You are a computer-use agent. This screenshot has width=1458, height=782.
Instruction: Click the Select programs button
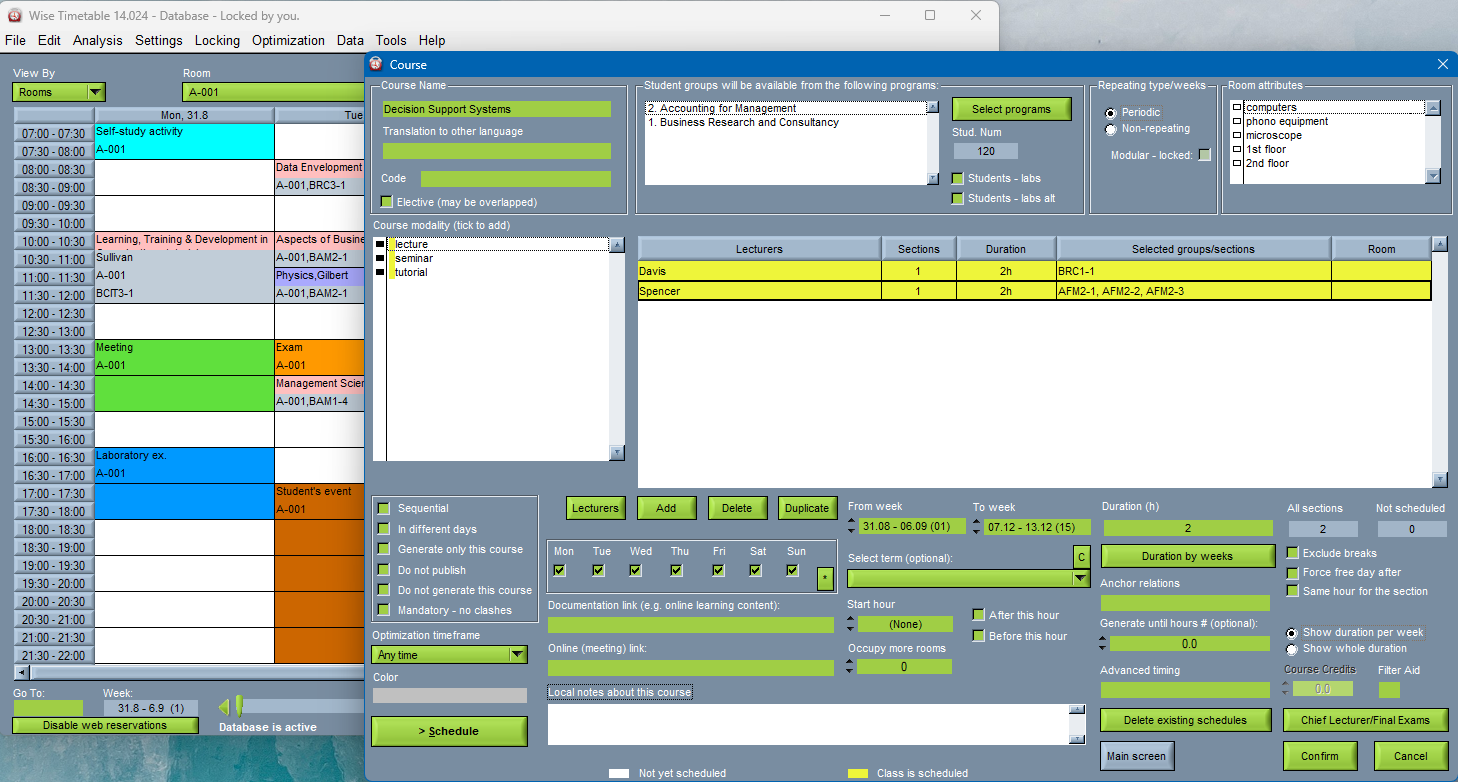(1011, 109)
